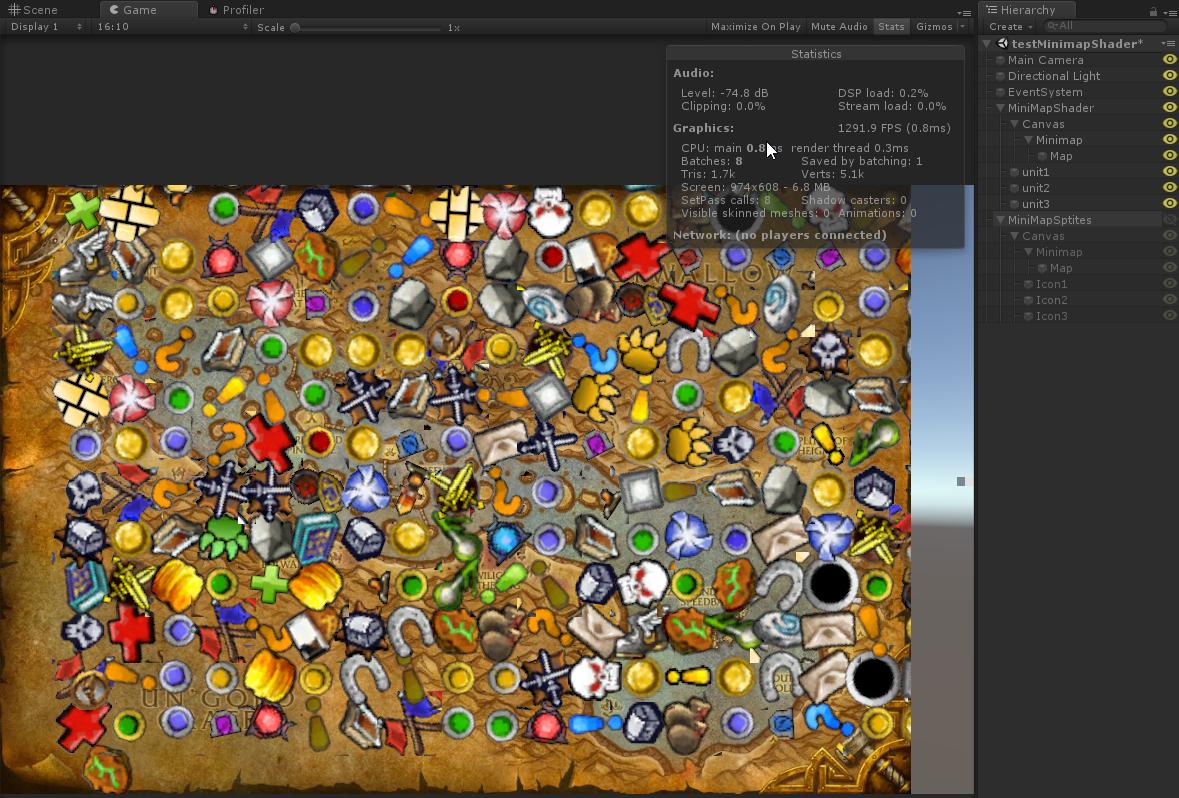This screenshot has height=798, width=1179.
Task: Toggle the Hierarchy panel lock icon
Action: pos(1153,11)
